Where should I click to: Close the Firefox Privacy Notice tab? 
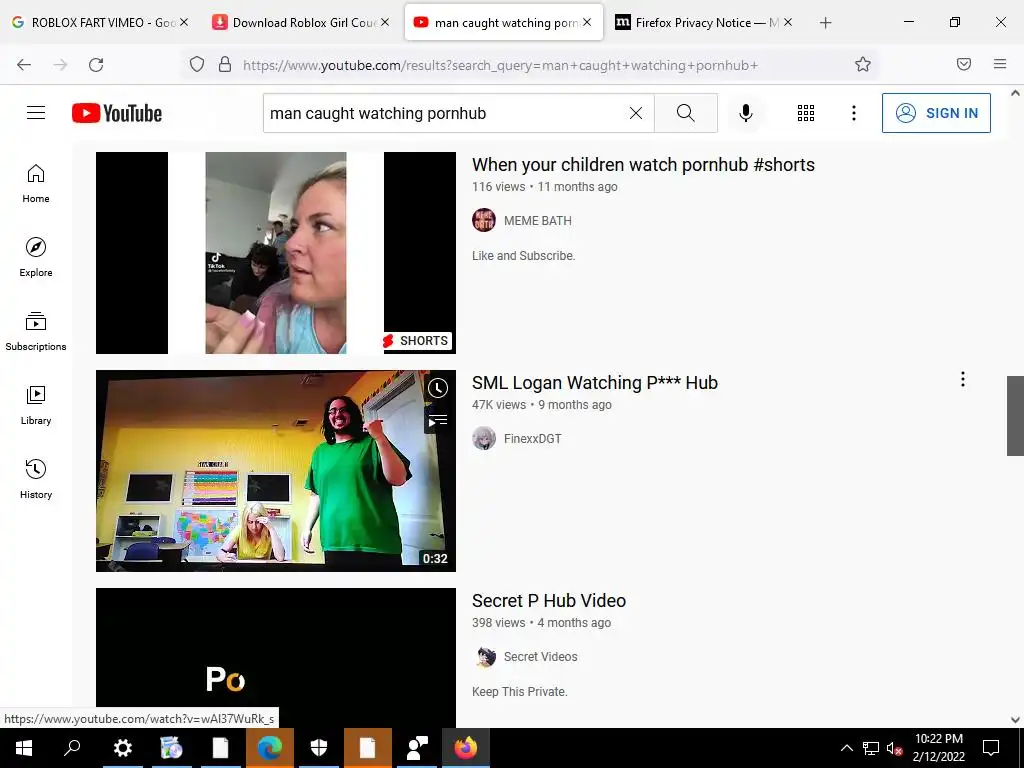pyautogui.click(x=788, y=22)
